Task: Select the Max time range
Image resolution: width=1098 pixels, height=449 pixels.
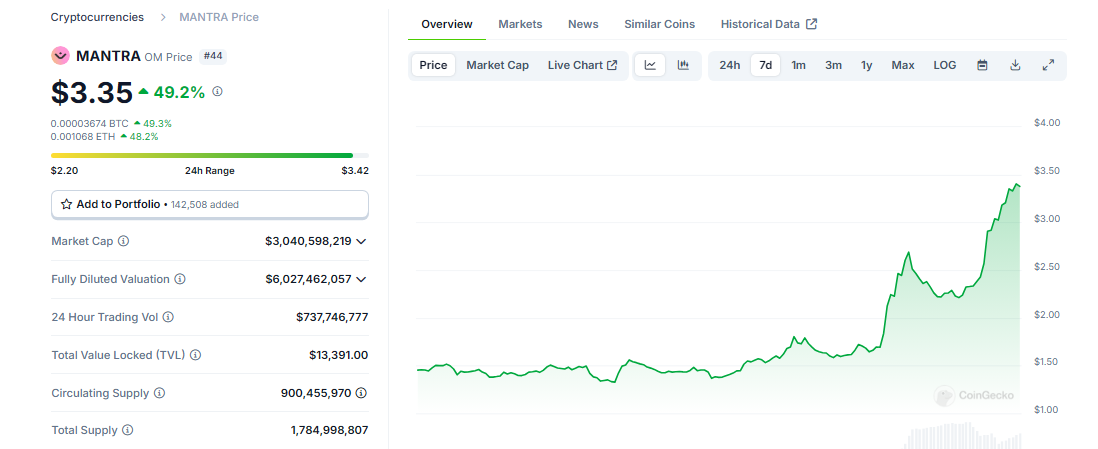Action: click(903, 65)
